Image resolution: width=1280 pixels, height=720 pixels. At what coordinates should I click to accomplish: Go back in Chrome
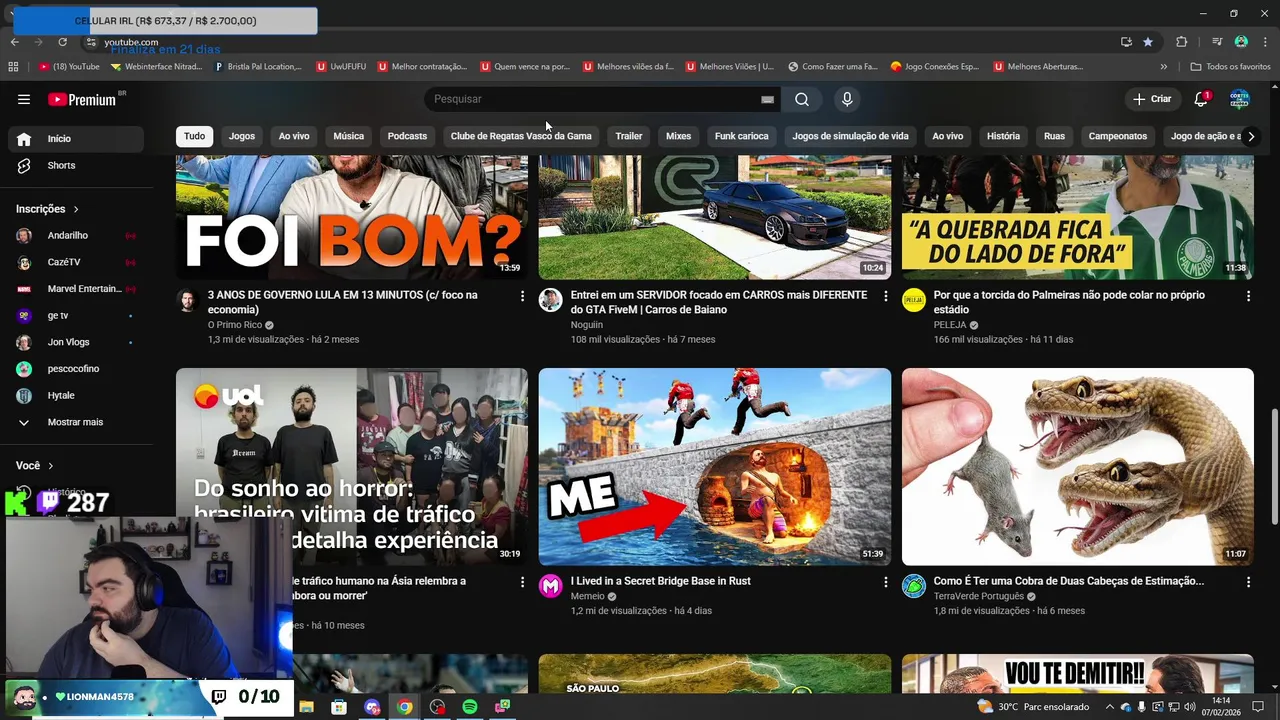15,42
